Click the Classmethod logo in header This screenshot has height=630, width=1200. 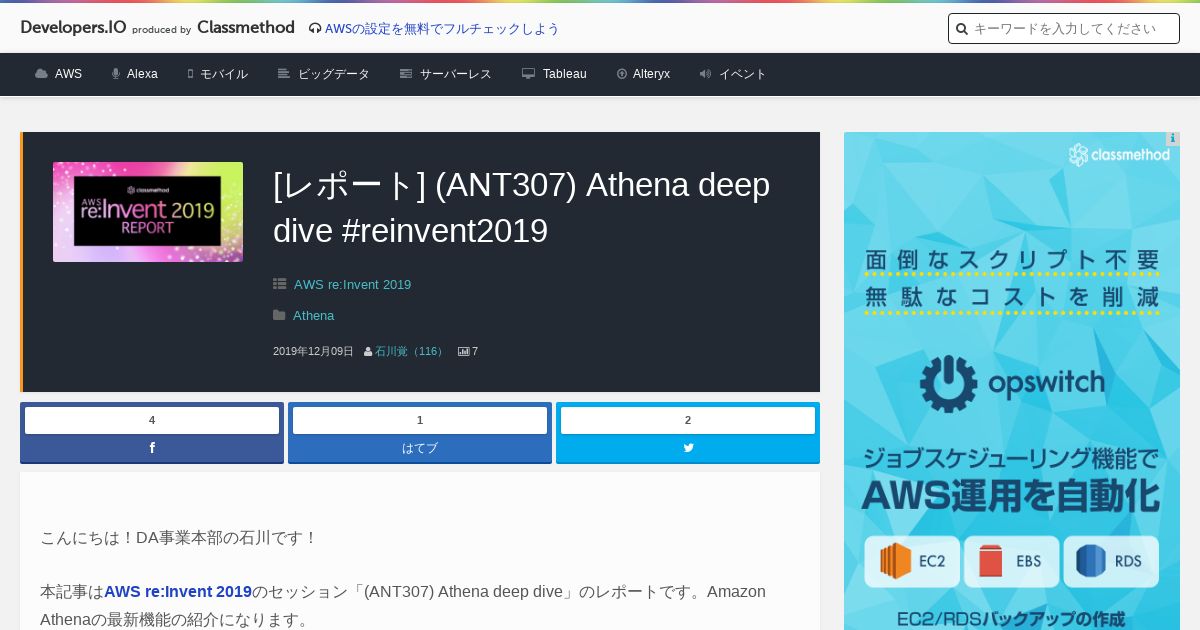point(246,28)
